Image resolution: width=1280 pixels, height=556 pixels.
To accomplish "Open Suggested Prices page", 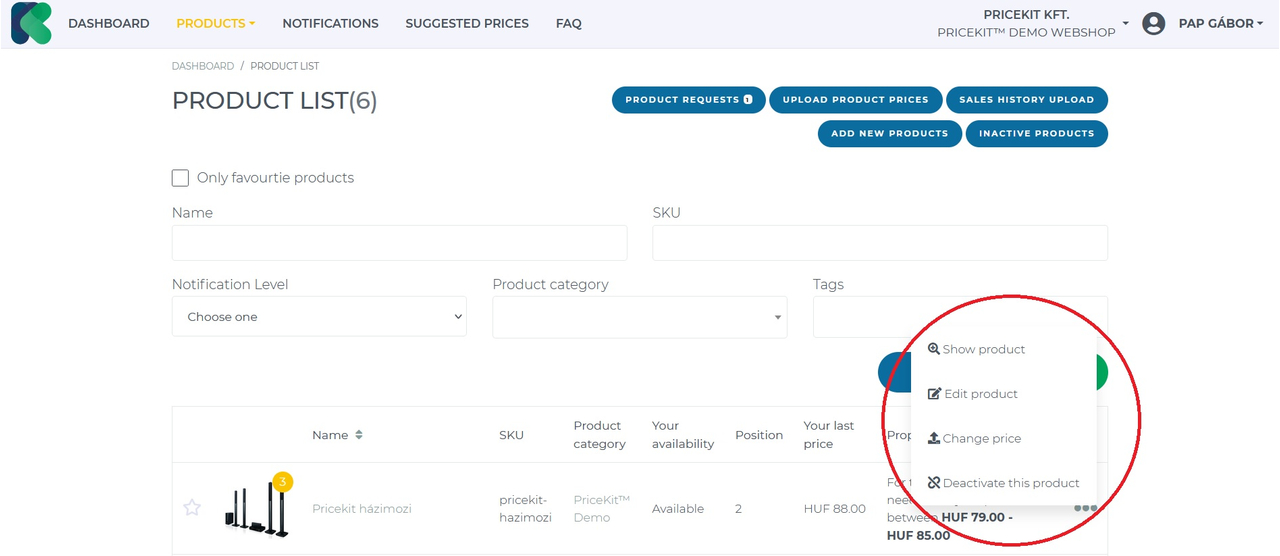I will (x=467, y=23).
